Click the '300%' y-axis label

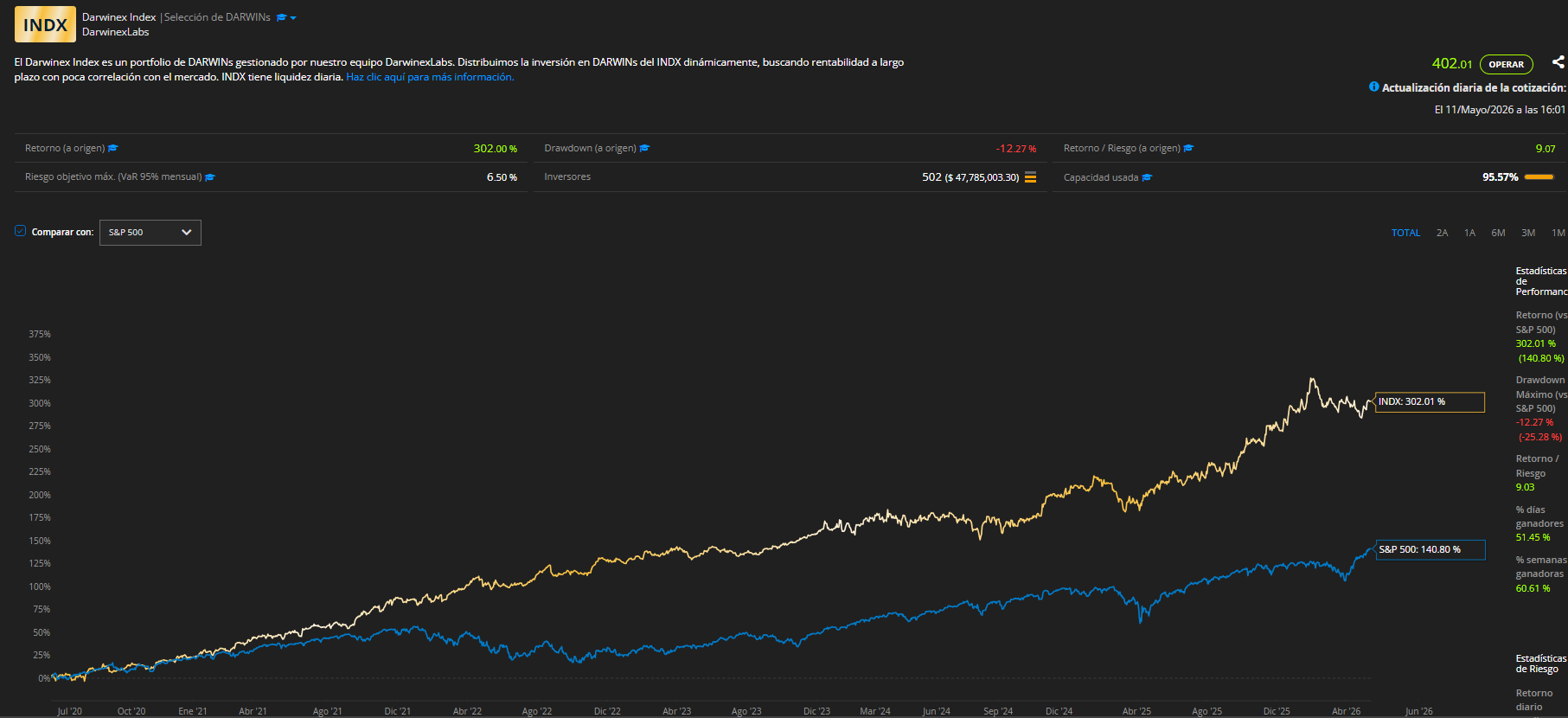(40, 403)
